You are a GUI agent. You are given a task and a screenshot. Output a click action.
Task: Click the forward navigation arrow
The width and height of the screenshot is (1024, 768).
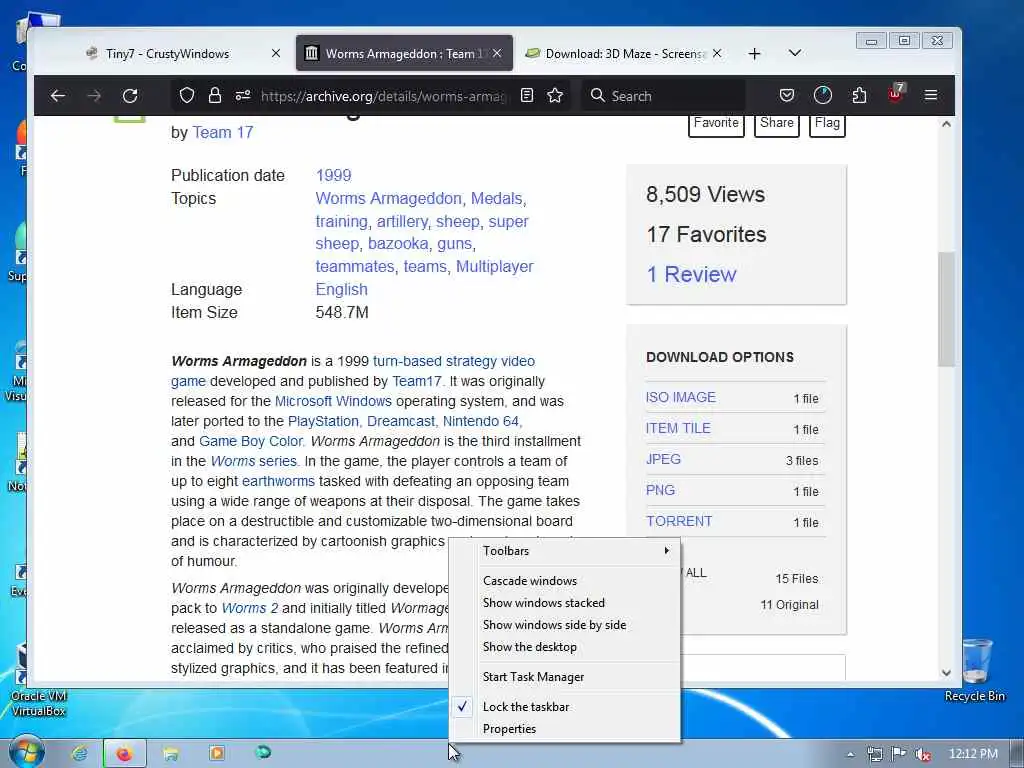coord(94,96)
